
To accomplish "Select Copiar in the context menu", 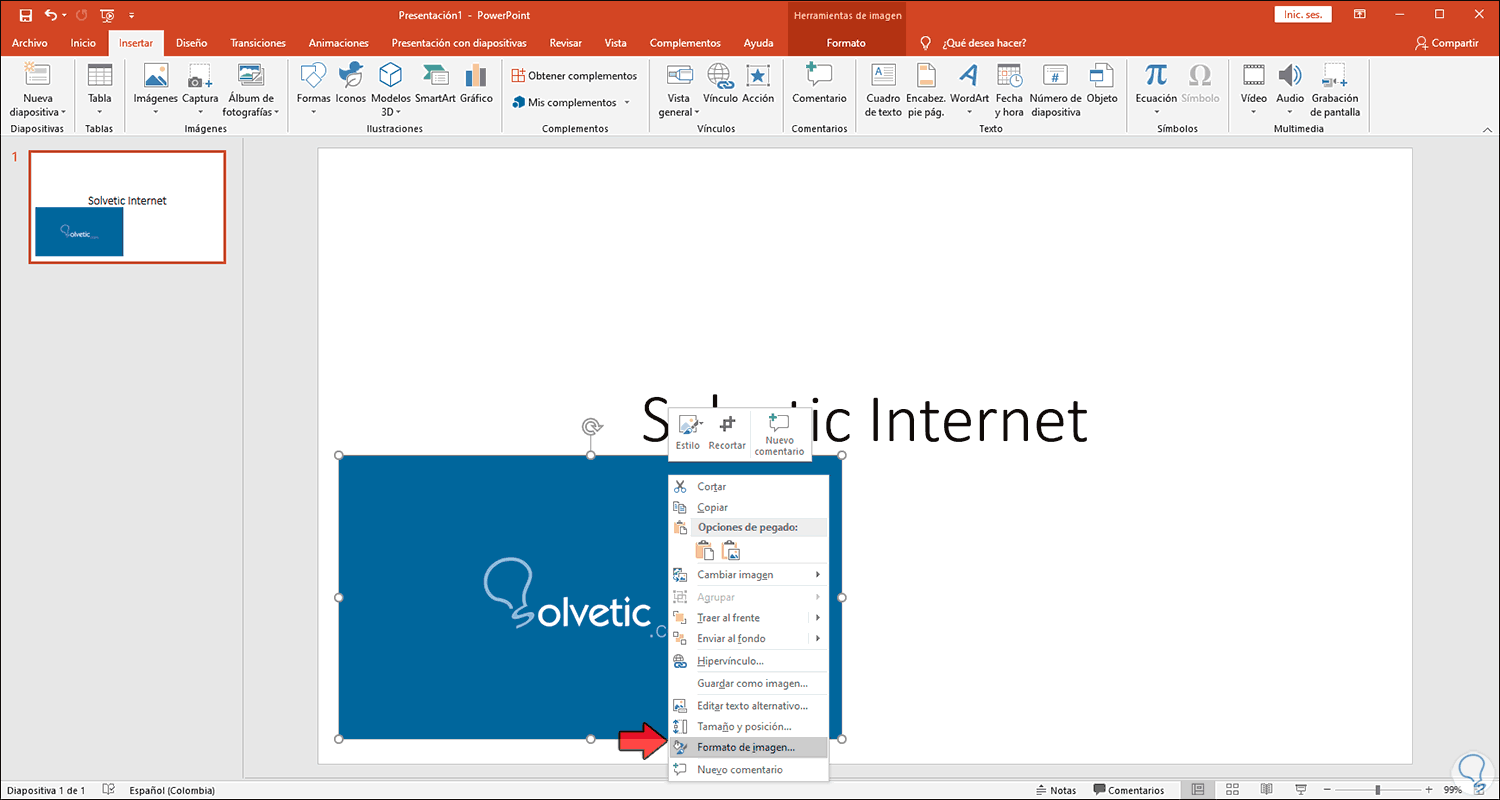I will point(748,508).
